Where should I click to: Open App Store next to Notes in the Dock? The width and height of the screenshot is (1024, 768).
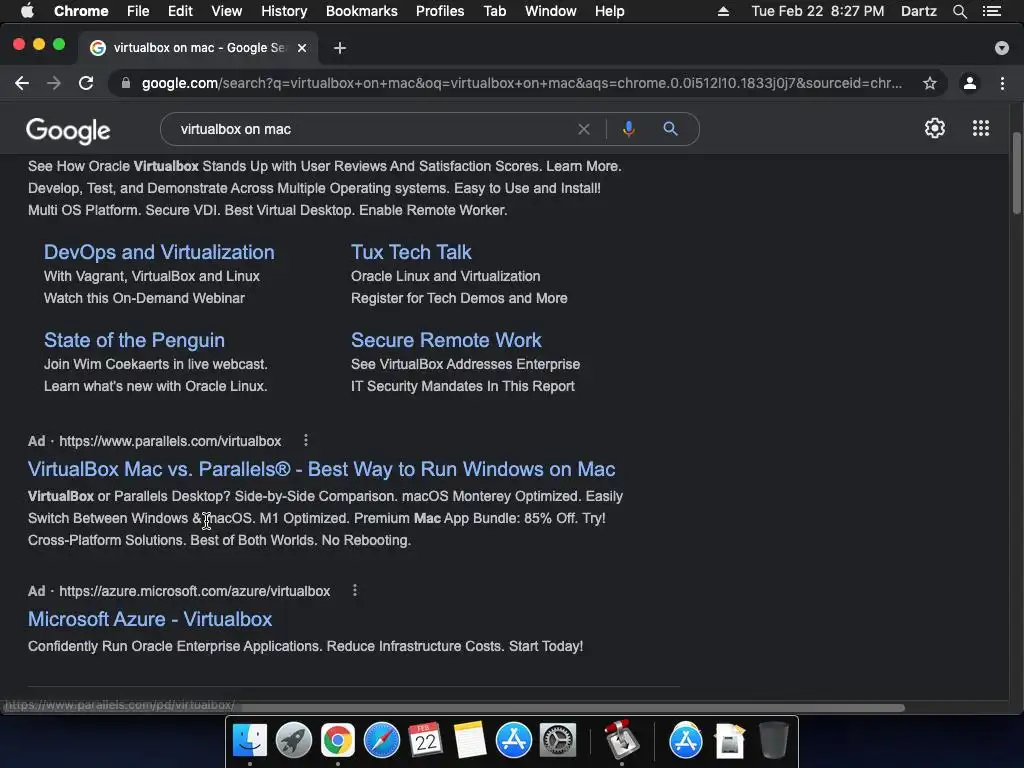point(513,740)
